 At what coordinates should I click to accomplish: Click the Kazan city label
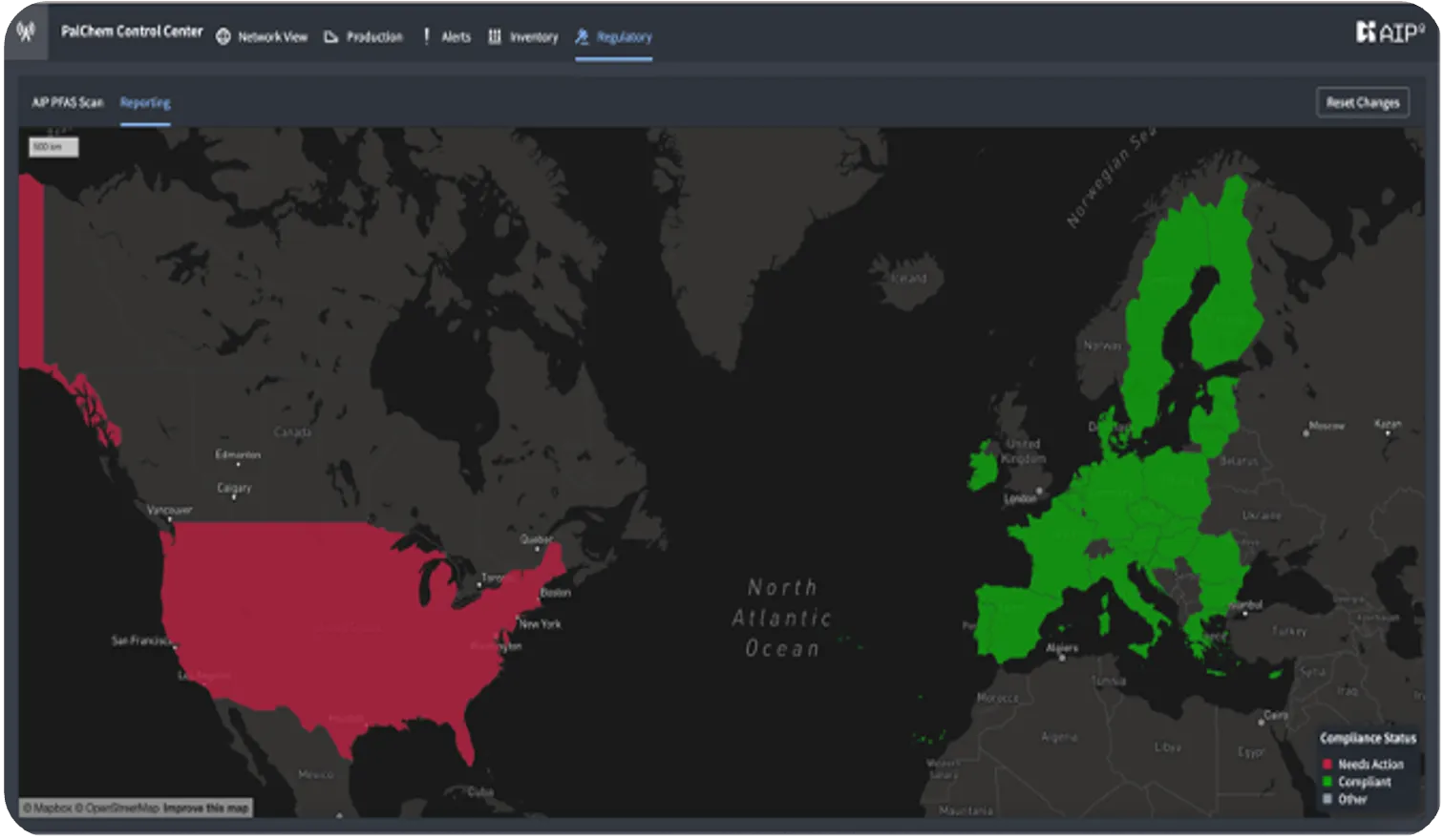coord(1388,424)
